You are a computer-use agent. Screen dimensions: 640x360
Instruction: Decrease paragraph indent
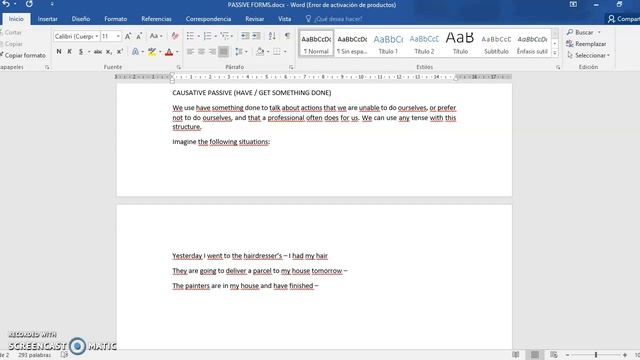245,36
